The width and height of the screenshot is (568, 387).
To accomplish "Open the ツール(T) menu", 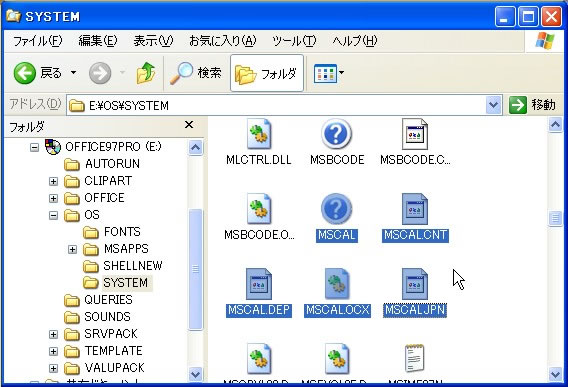I will pos(294,41).
